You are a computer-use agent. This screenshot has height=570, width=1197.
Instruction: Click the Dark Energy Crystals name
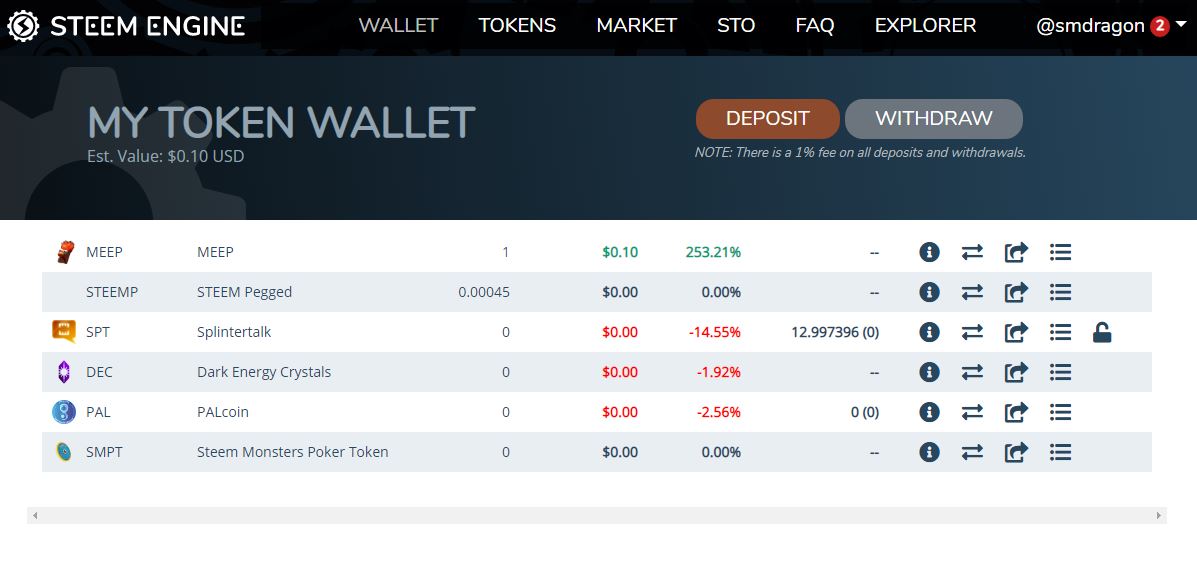tap(264, 372)
